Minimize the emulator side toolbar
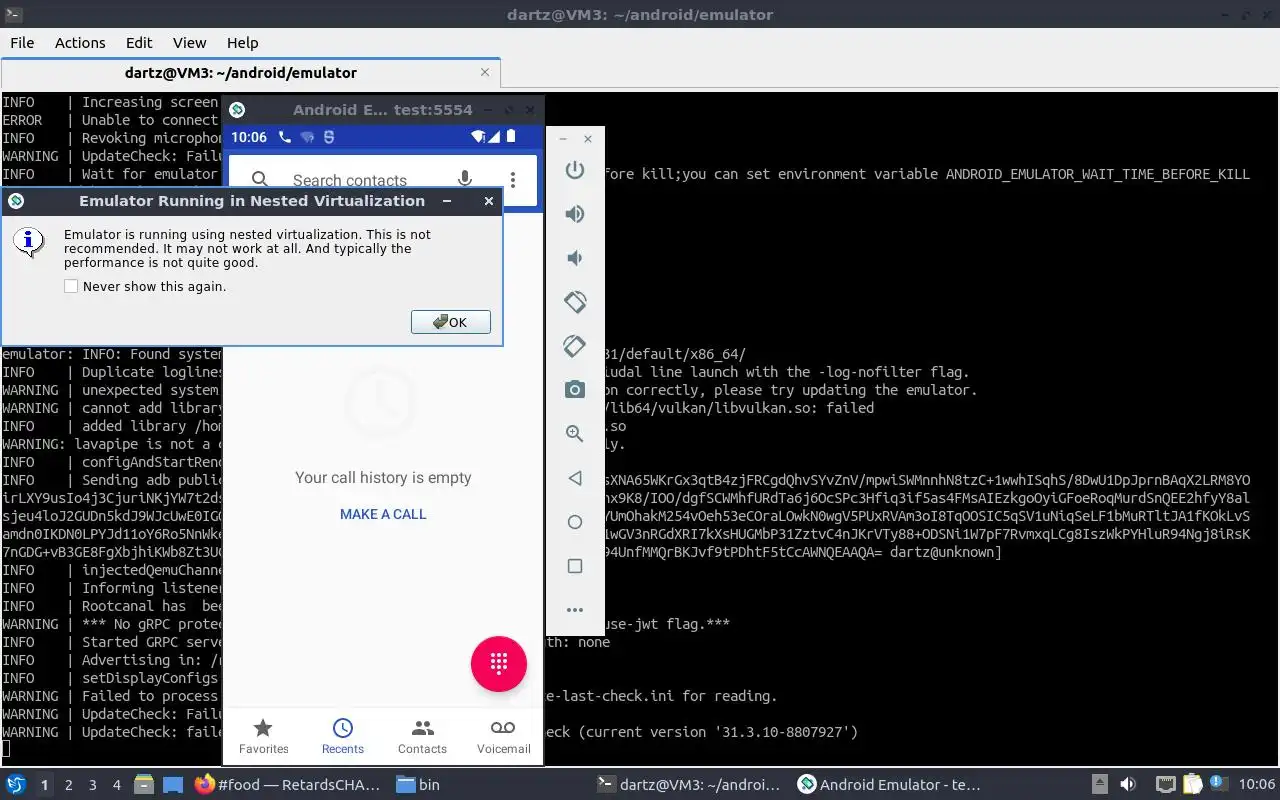Image resolution: width=1280 pixels, height=800 pixels. [x=563, y=139]
